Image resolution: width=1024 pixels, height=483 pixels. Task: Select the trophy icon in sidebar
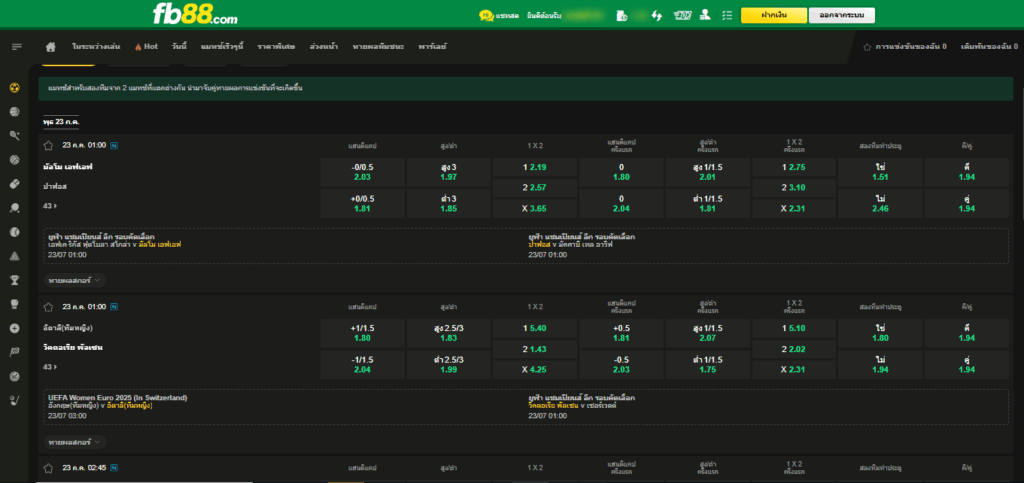pos(14,280)
